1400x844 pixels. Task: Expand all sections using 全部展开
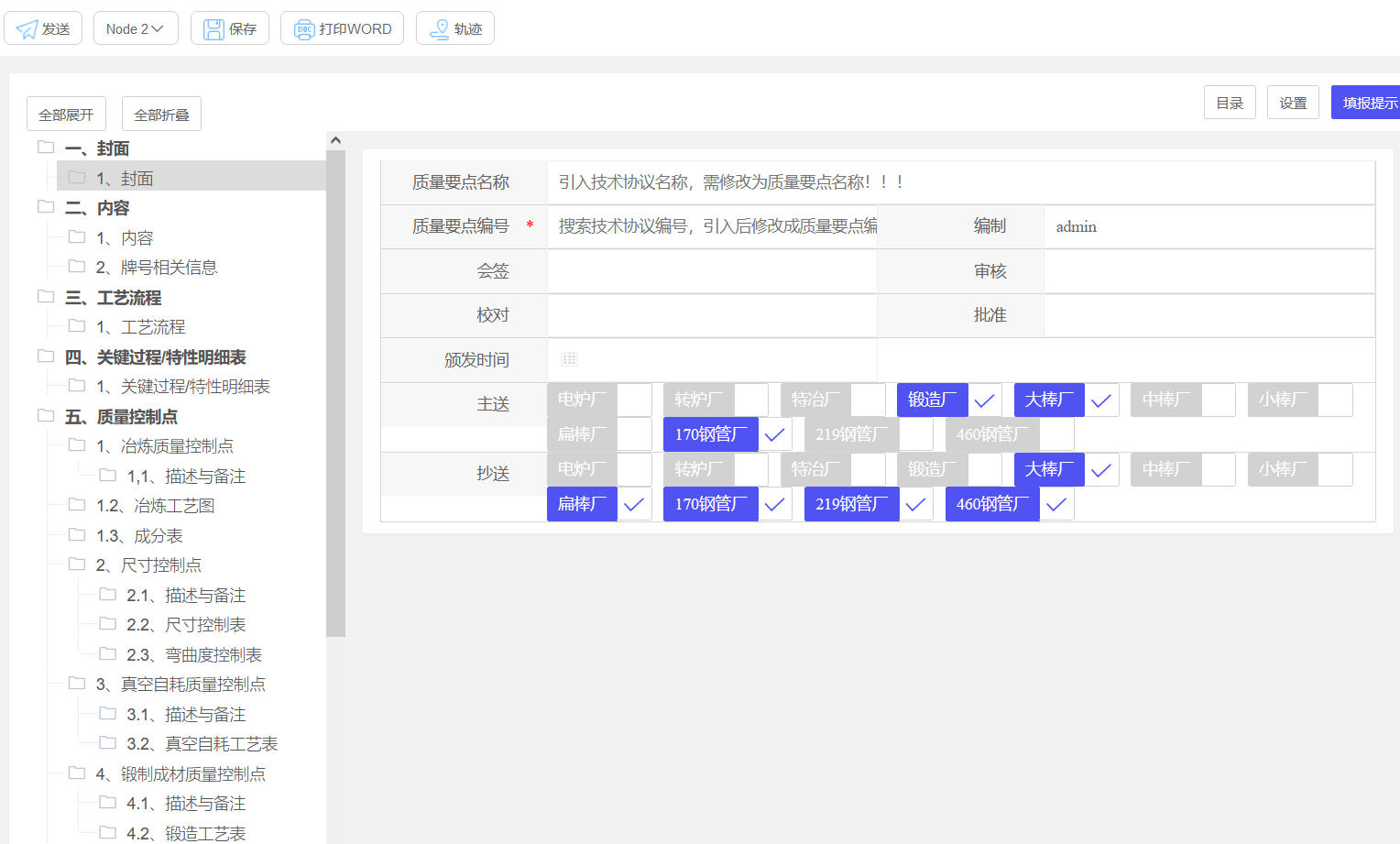click(65, 113)
